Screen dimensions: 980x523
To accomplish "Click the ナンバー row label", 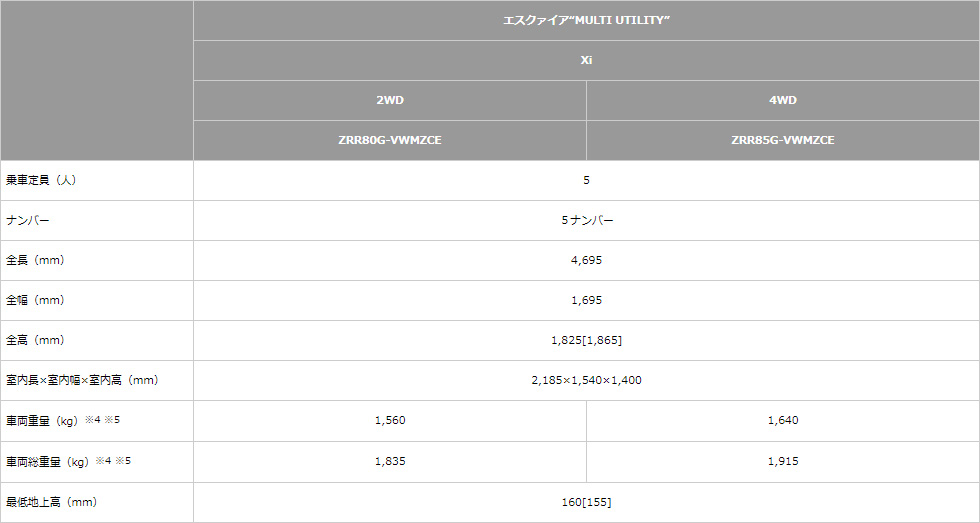I will click(28, 220).
